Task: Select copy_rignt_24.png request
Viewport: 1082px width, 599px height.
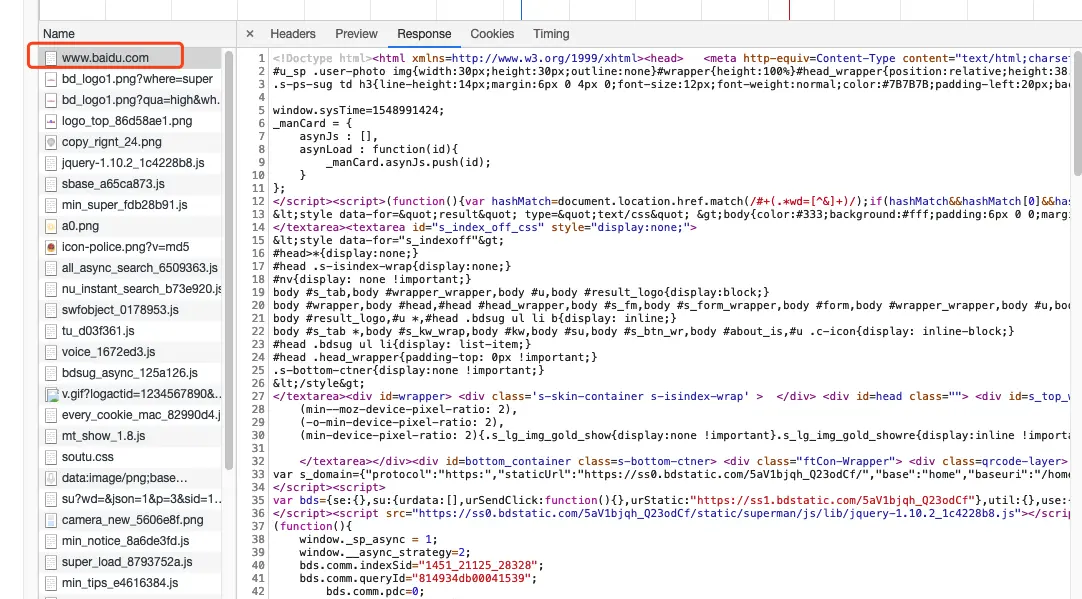Action: click(x=130, y=142)
